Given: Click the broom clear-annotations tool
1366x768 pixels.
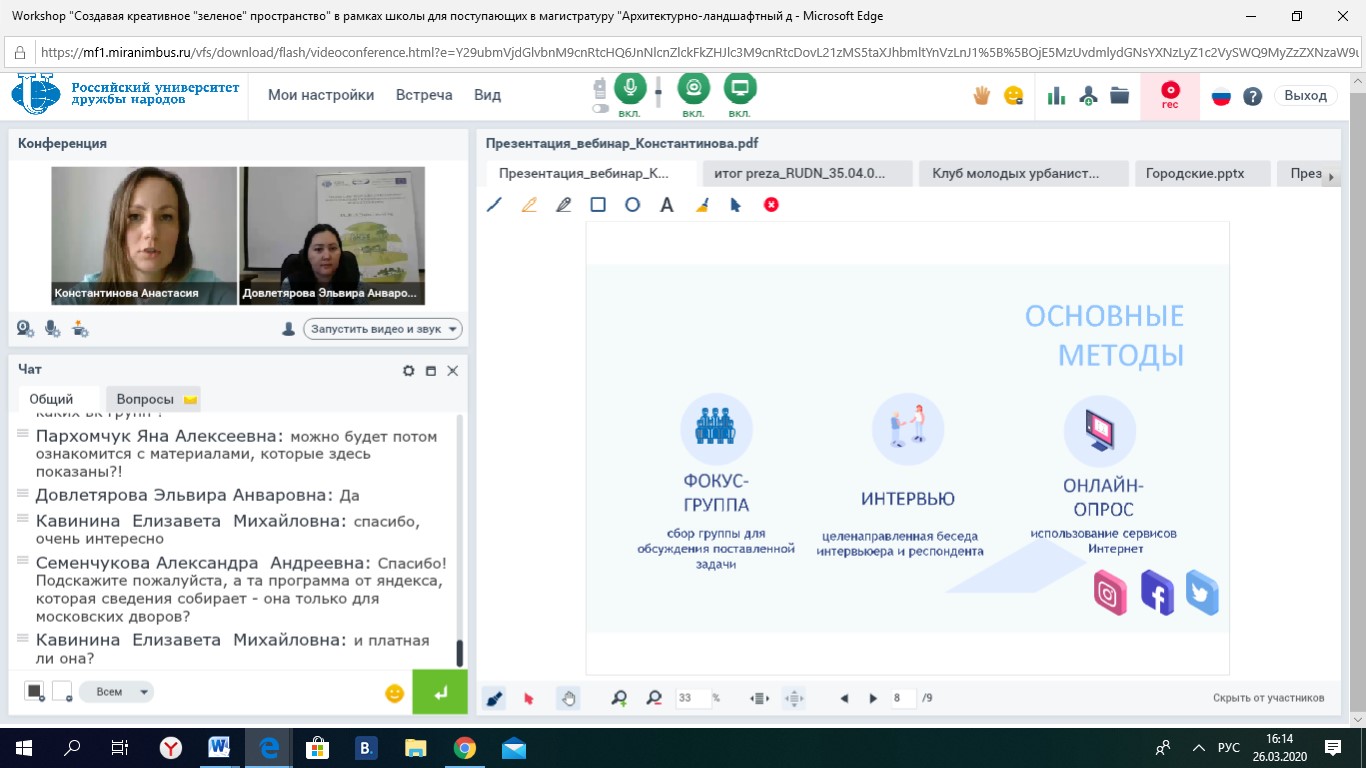Looking at the screenshot, I should tap(702, 205).
